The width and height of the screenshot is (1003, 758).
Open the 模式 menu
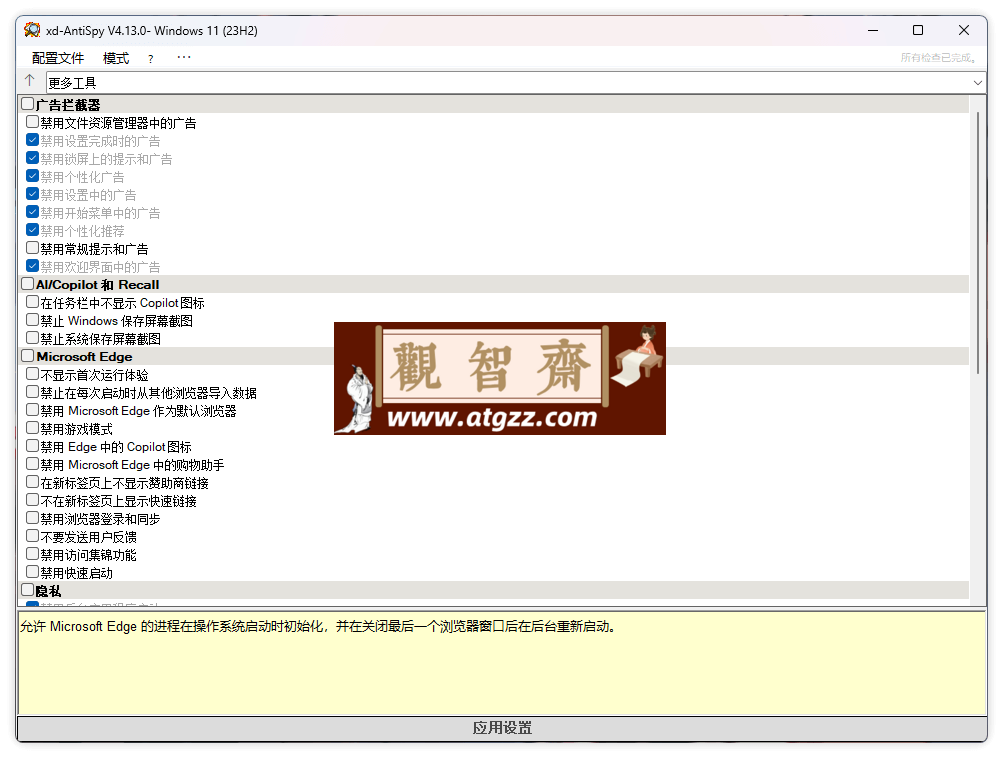pos(116,58)
